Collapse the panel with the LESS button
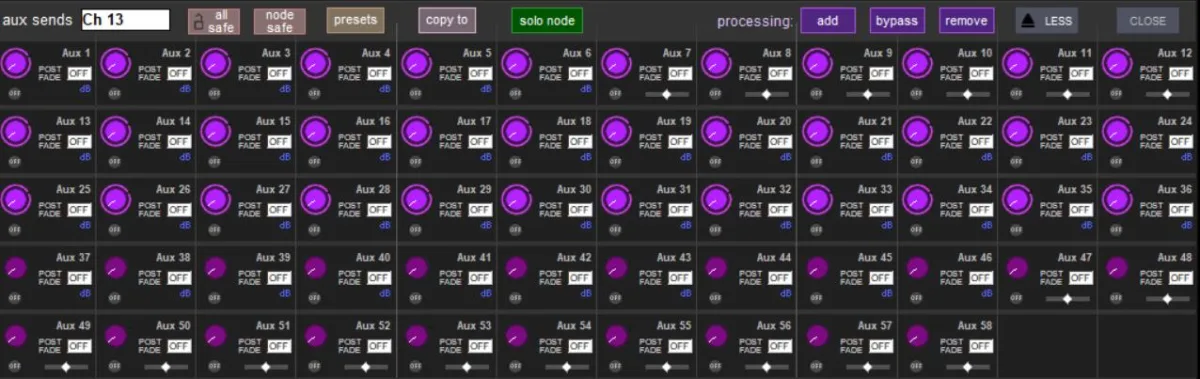The image size is (1200, 379). 1047,21
